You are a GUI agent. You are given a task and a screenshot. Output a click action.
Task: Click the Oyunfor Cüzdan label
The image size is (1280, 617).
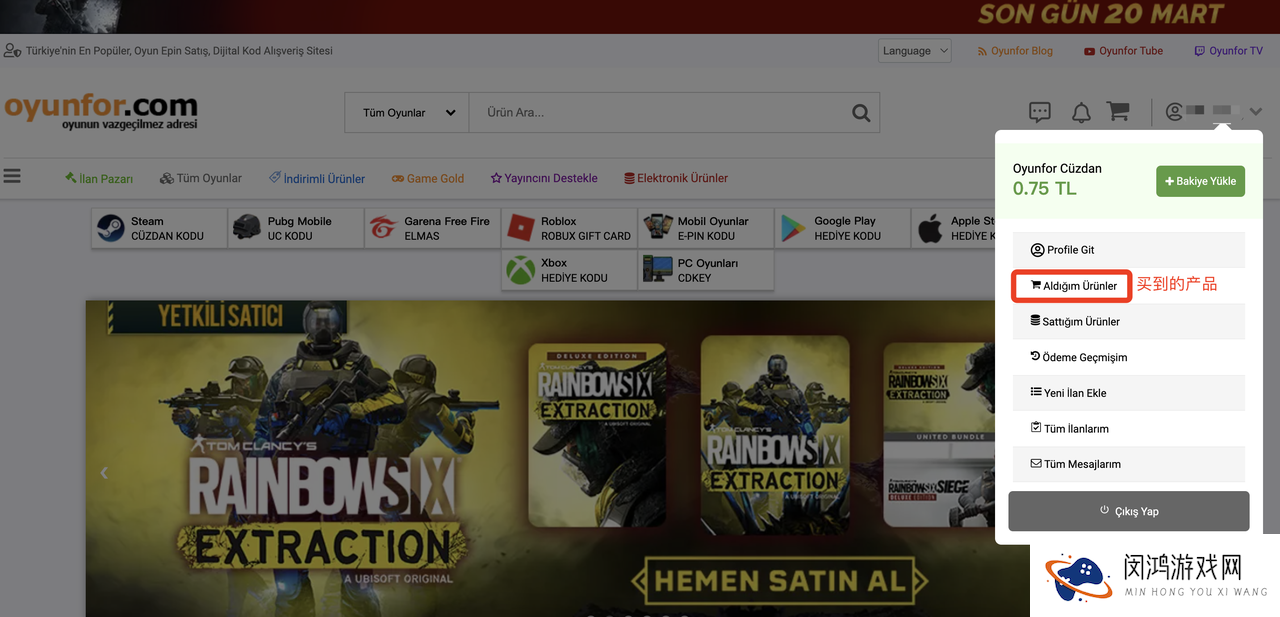coord(1057,168)
